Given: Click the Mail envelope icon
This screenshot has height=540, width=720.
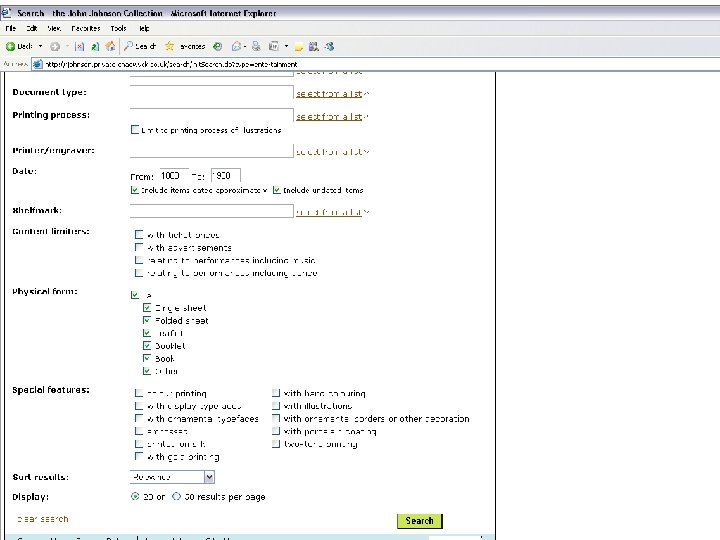Looking at the screenshot, I should pos(236,46).
